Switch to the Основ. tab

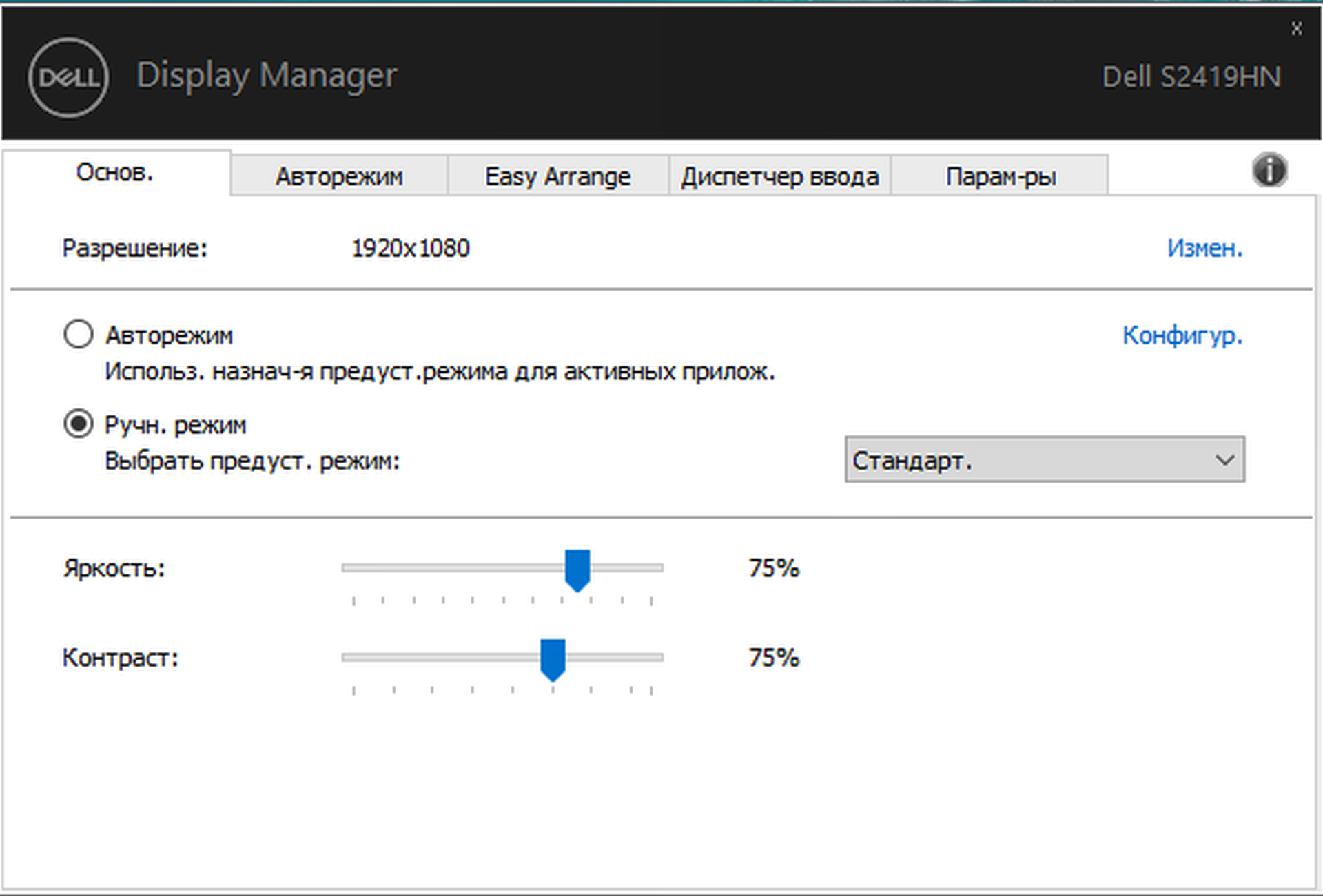point(116,172)
